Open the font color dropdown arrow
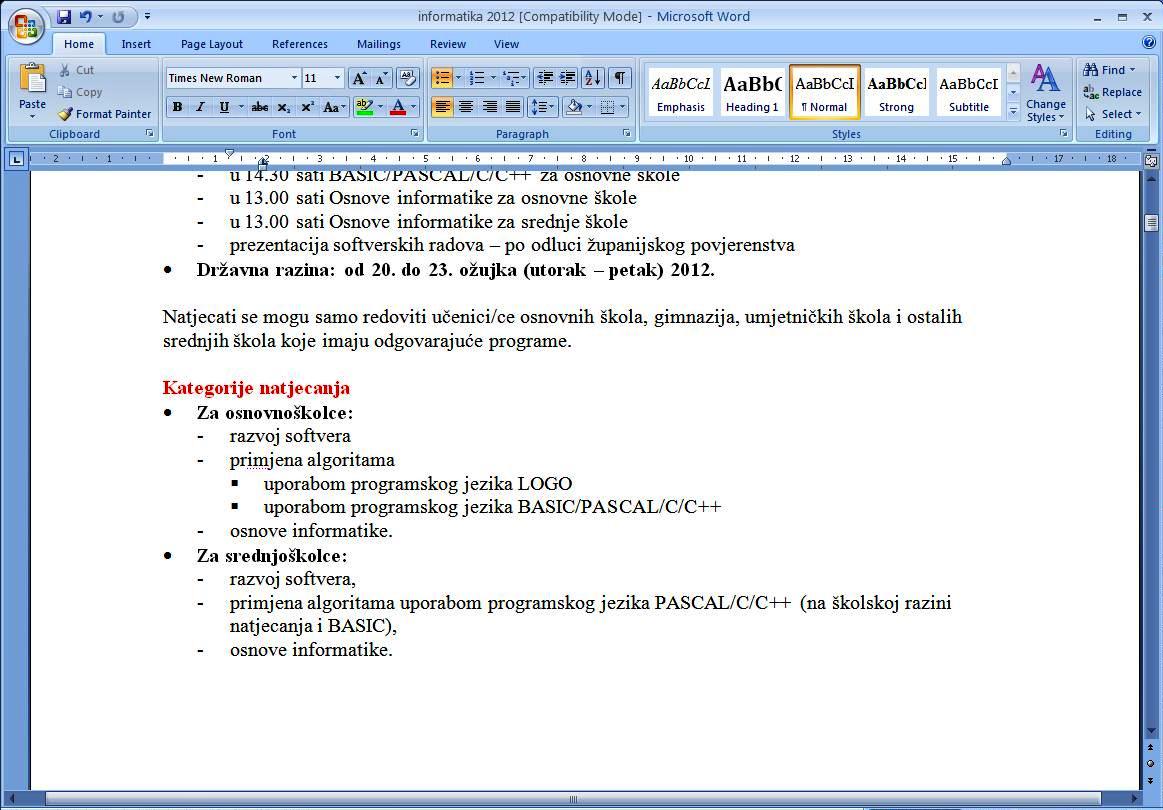The width and height of the screenshot is (1163, 810). 413,107
